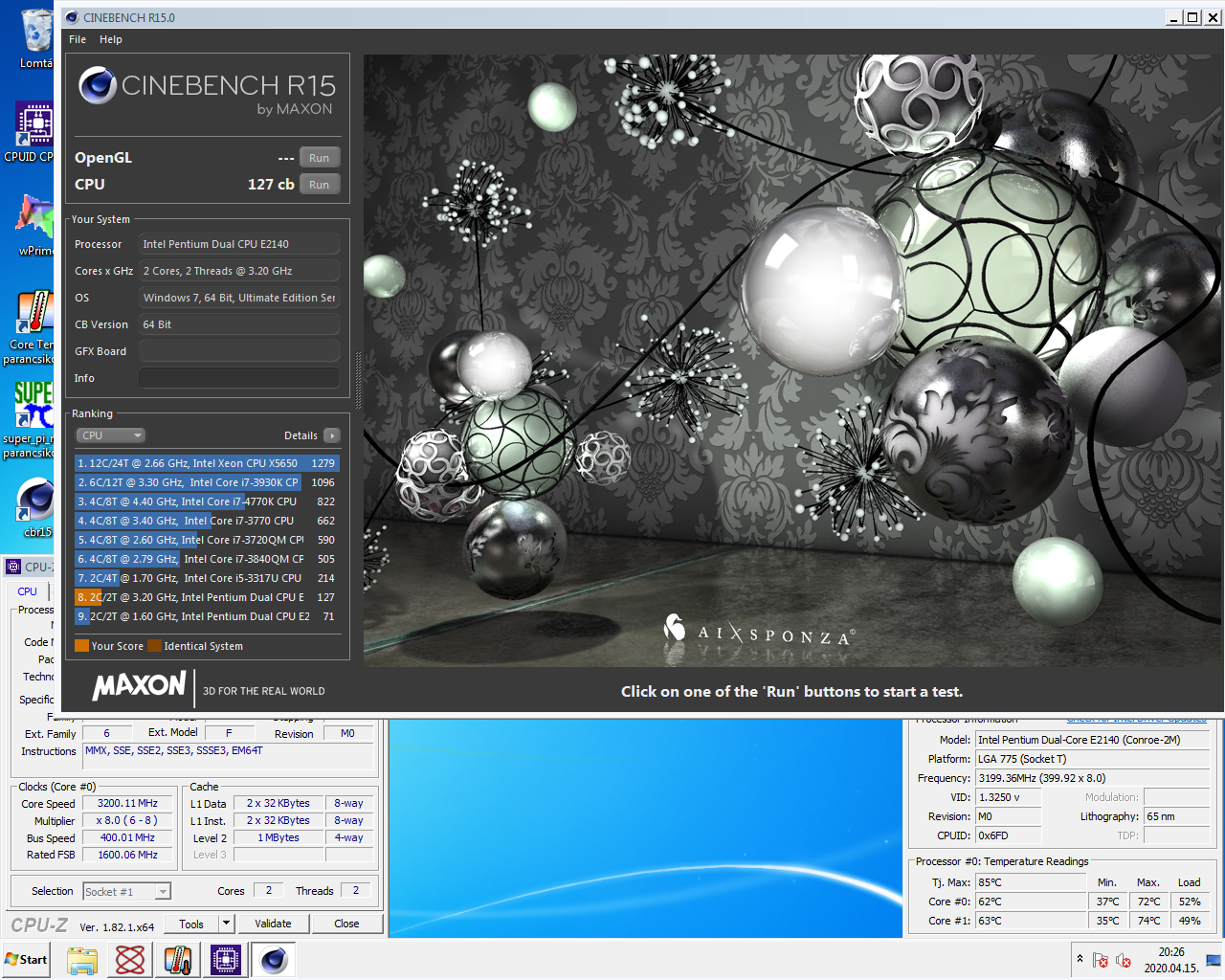Click the empty Info field

coord(239,378)
